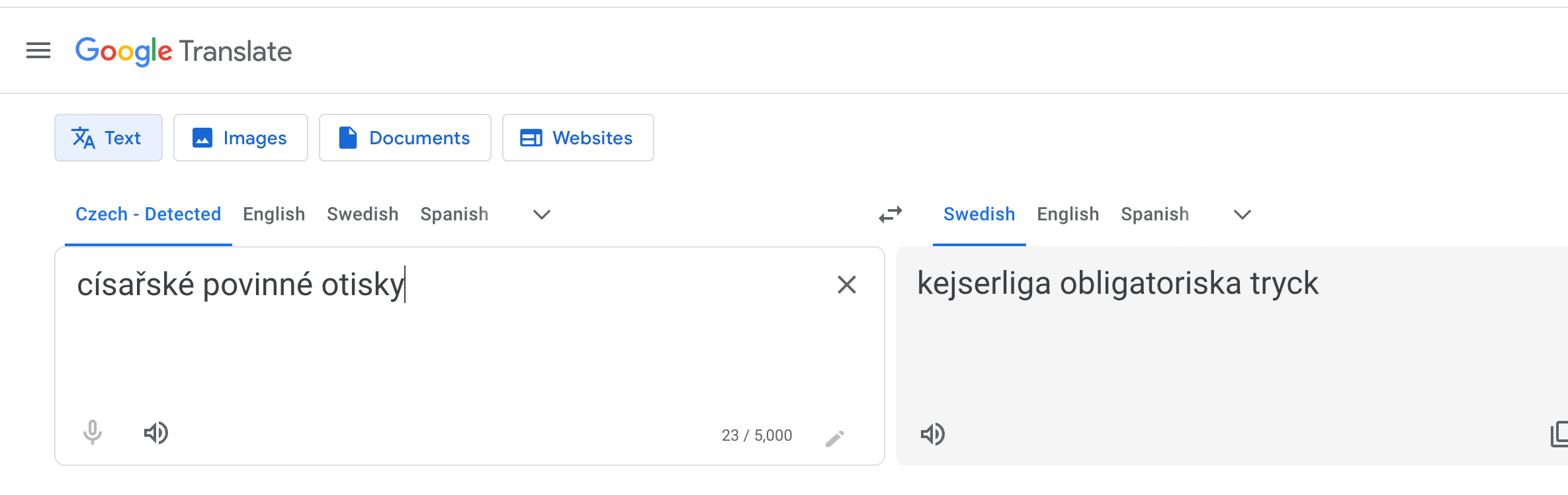Select Spanish as target language

(1154, 214)
